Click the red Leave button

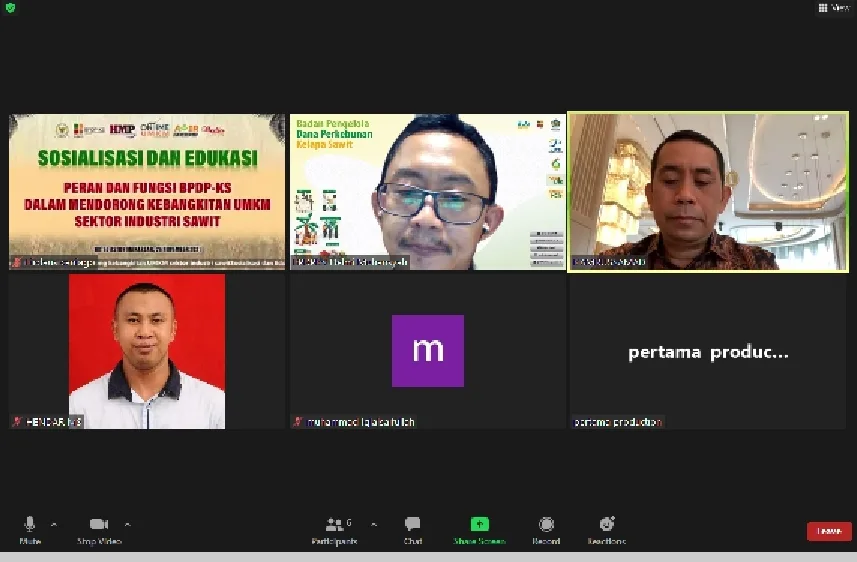829,531
